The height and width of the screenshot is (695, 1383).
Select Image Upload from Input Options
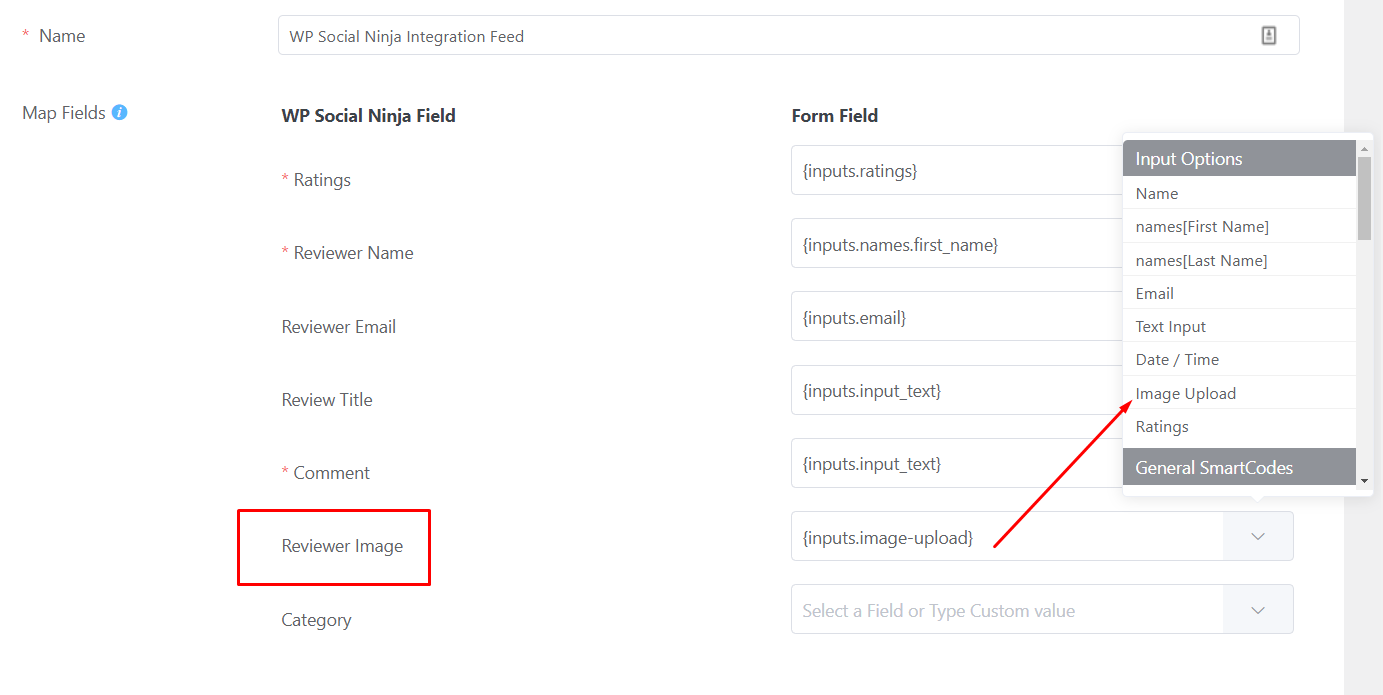pyautogui.click(x=1185, y=393)
